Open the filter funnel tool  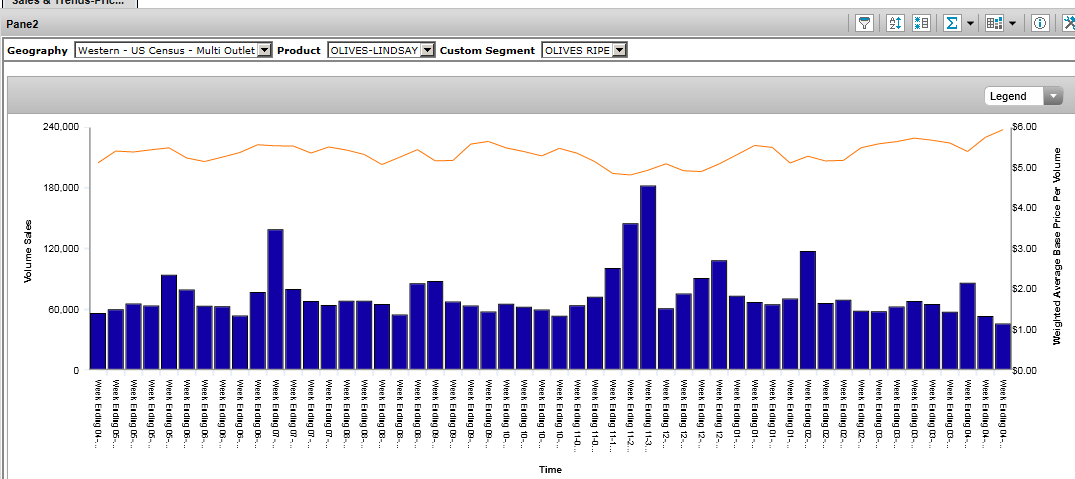pyautogui.click(x=866, y=23)
